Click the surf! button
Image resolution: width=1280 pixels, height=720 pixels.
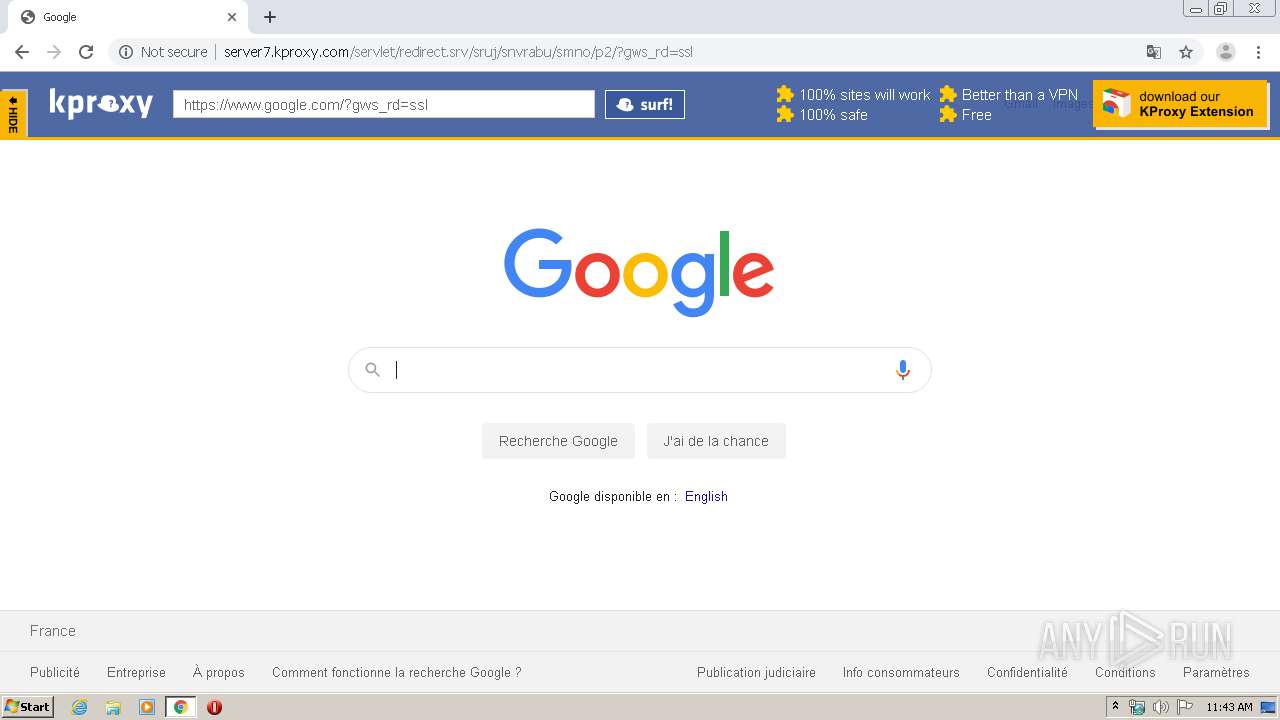pos(645,104)
